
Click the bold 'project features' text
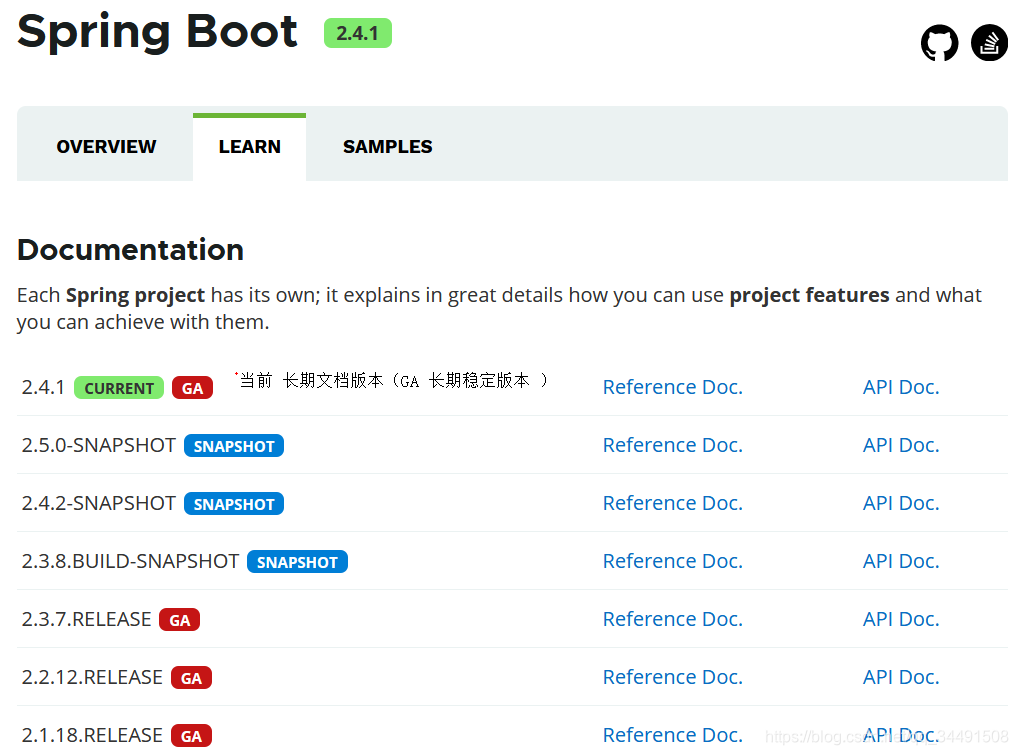tap(809, 295)
